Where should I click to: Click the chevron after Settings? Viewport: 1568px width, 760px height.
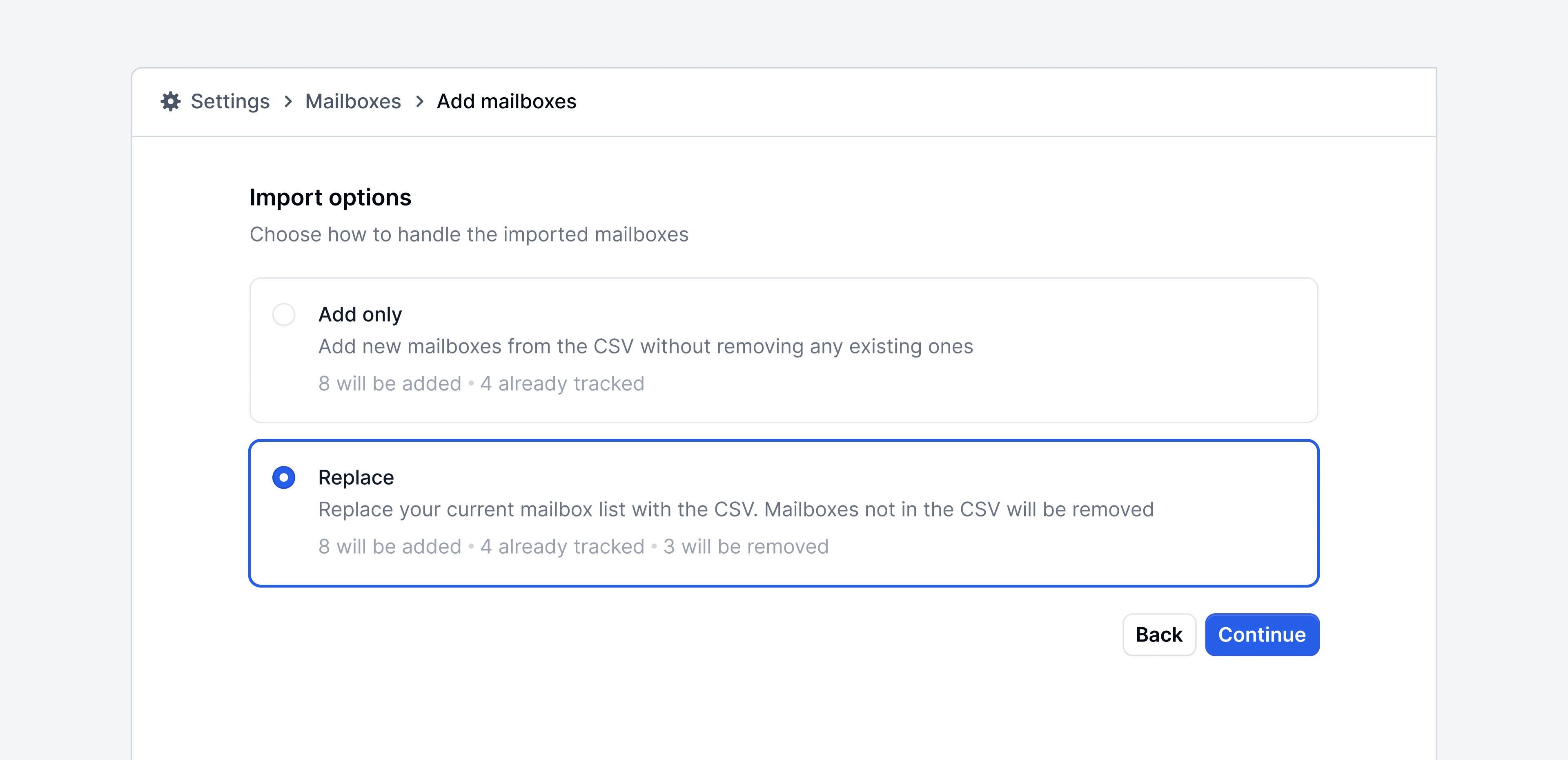(x=288, y=101)
